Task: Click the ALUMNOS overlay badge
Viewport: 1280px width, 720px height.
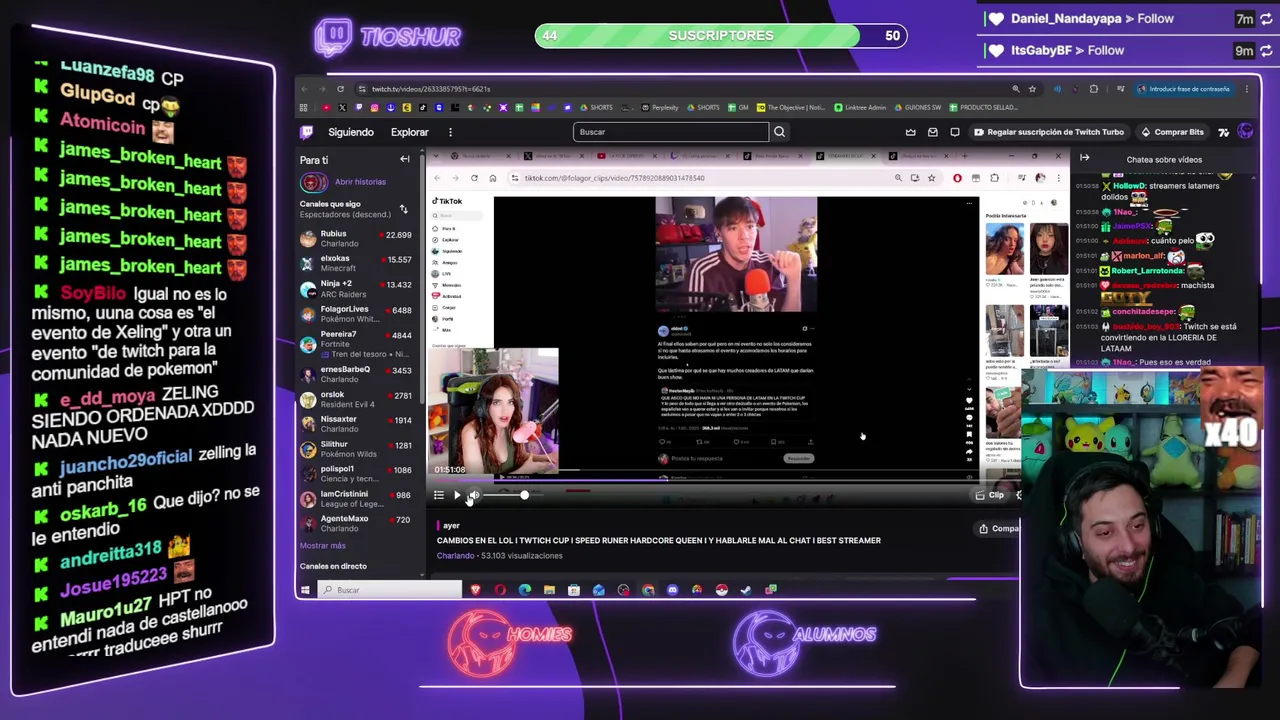Action: (x=806, y=640)
